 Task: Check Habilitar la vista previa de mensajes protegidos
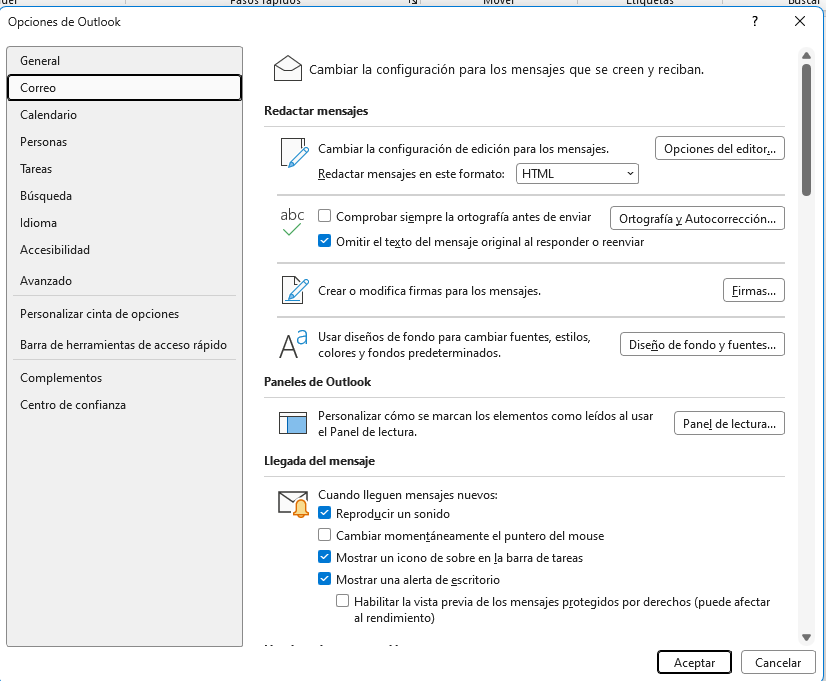342,601
